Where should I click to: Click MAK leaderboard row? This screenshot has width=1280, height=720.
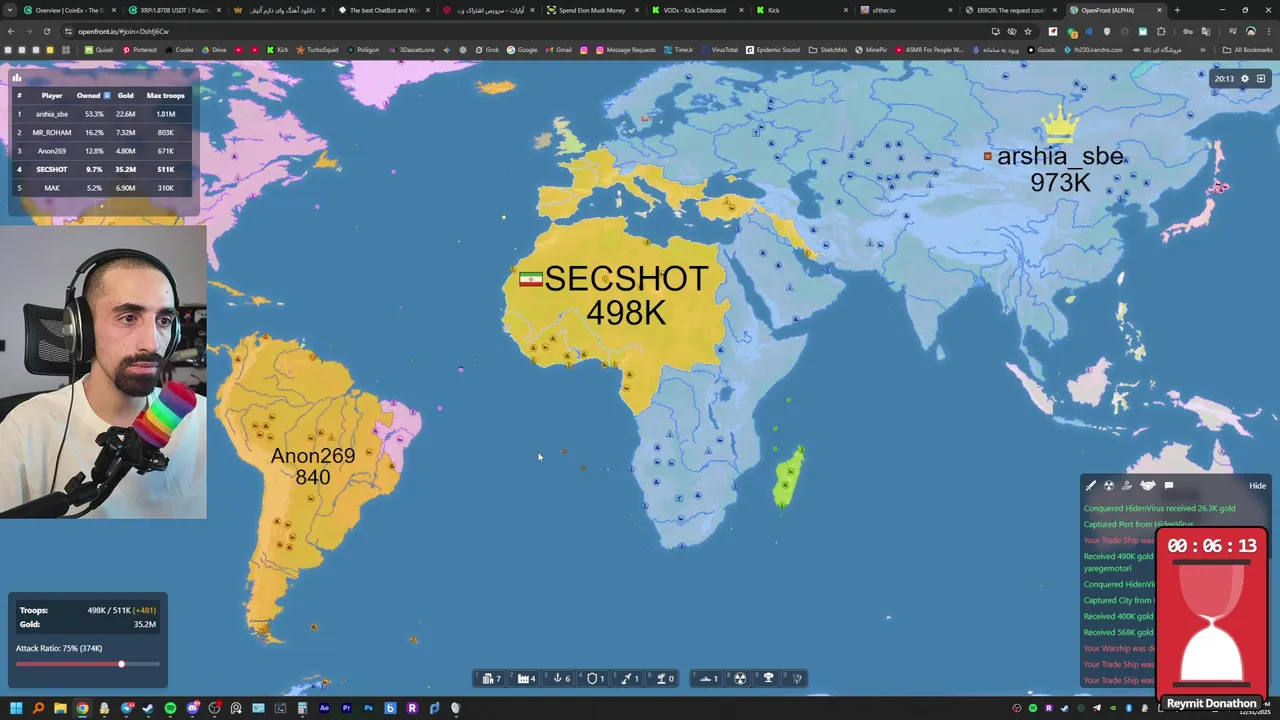(100, 188)
